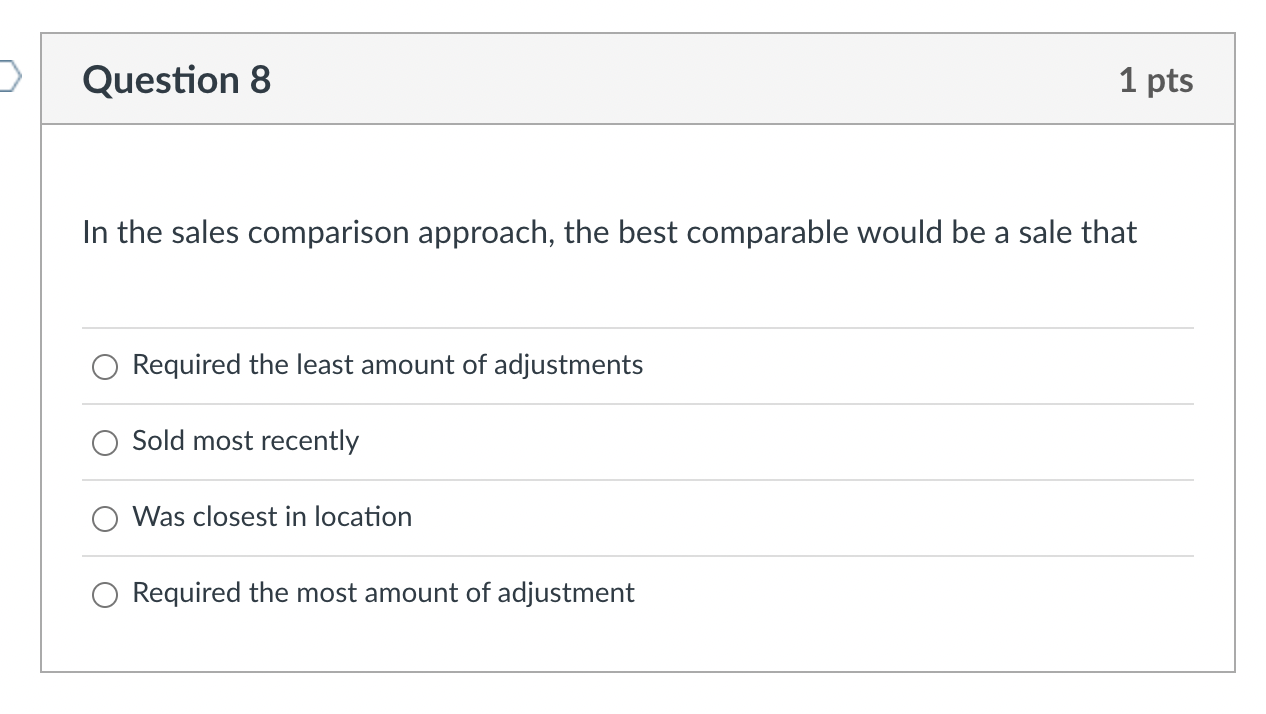Screen dimensions: 1266x714
Task: Click the Question 8 header title
Action: (176, 79)
